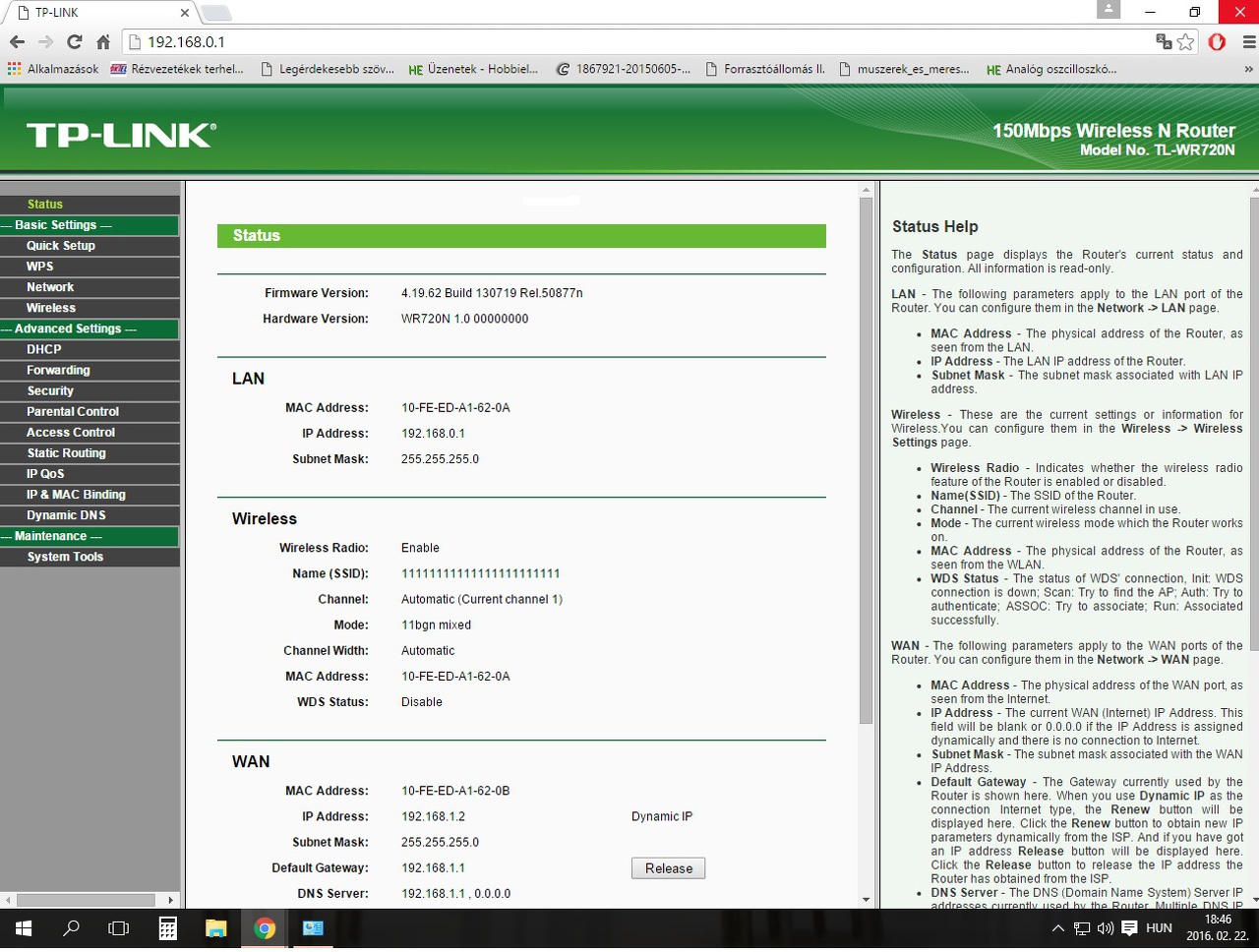The width and height of the screenshot is (1259, 952).
Task: Open the Windows Start menu
Action: click(24, 927)
